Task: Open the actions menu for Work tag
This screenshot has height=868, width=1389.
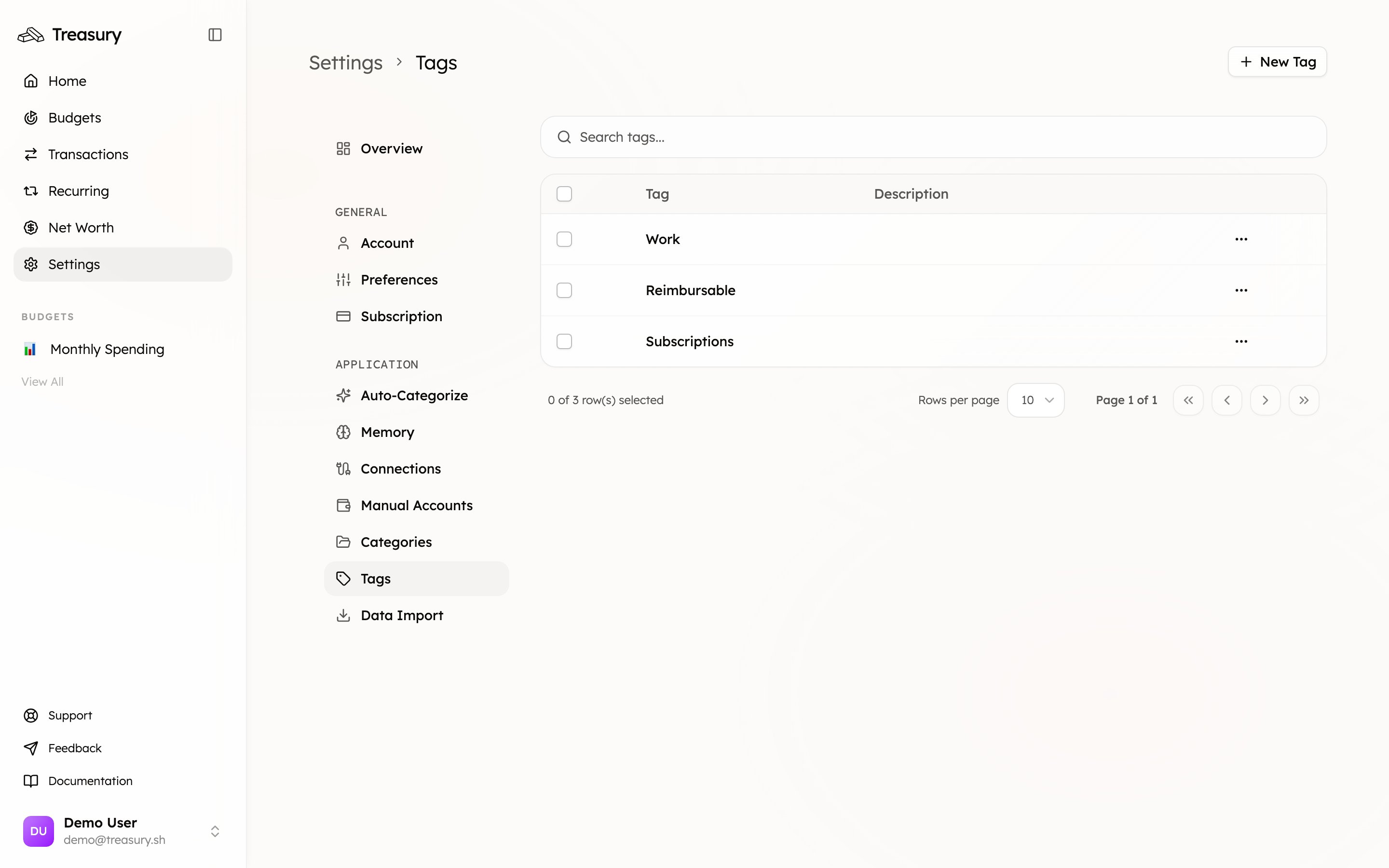Action: click(x=1241, y=239)
